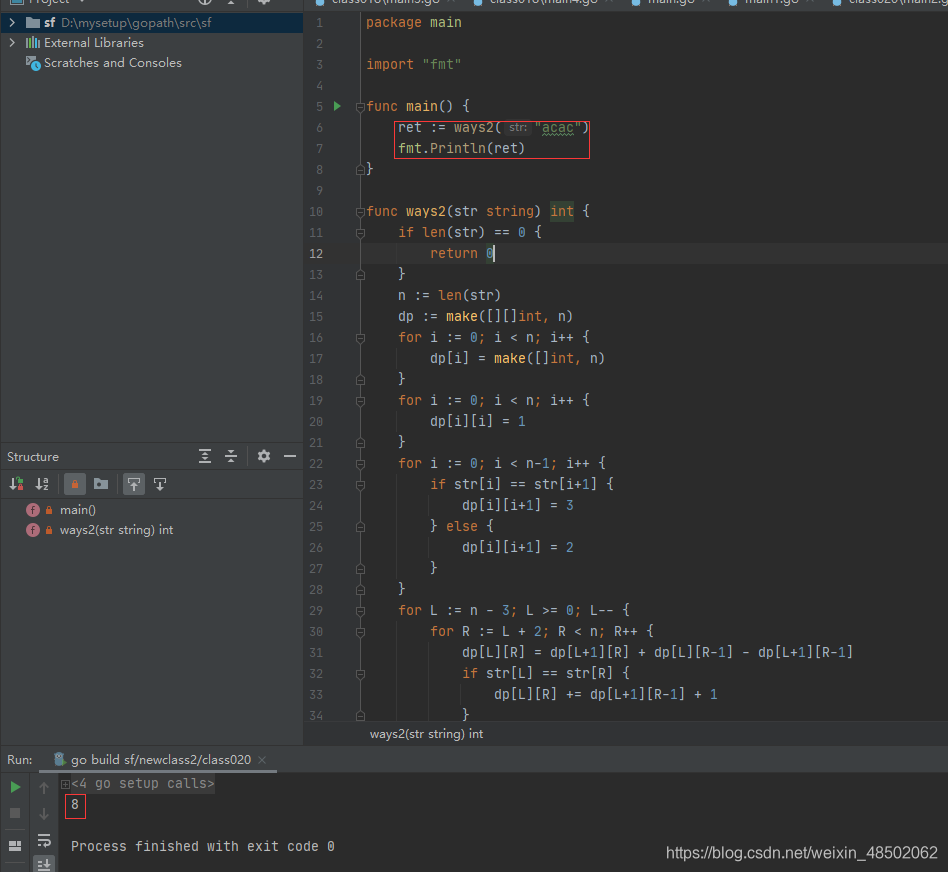Screen dimensions: 948x872
Task: Sort Structure members alphabetically
Action: point(42,484)
